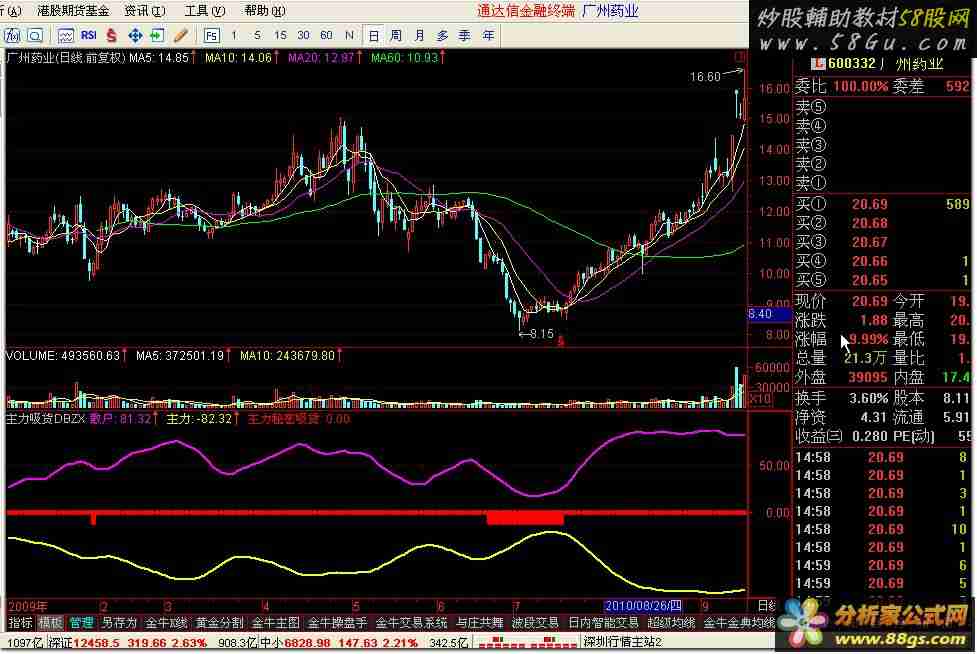Image resolution: width=977 pixels, height=654 pixels.
Task: Select the pencil drawing tool
Action: (x=181, y=36)
